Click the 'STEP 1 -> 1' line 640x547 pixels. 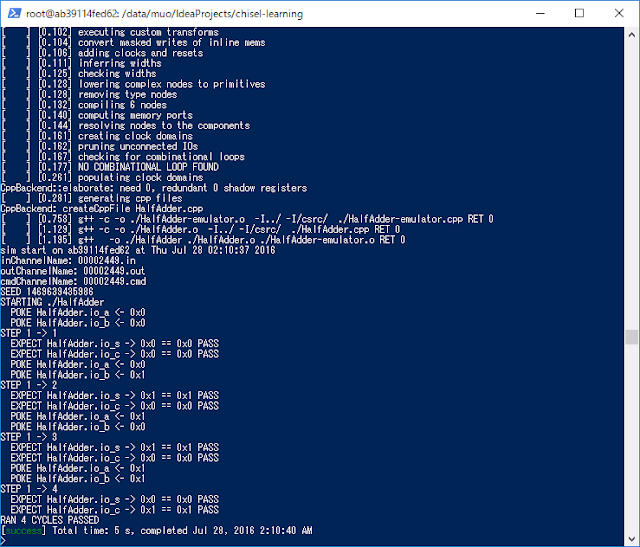29,334
